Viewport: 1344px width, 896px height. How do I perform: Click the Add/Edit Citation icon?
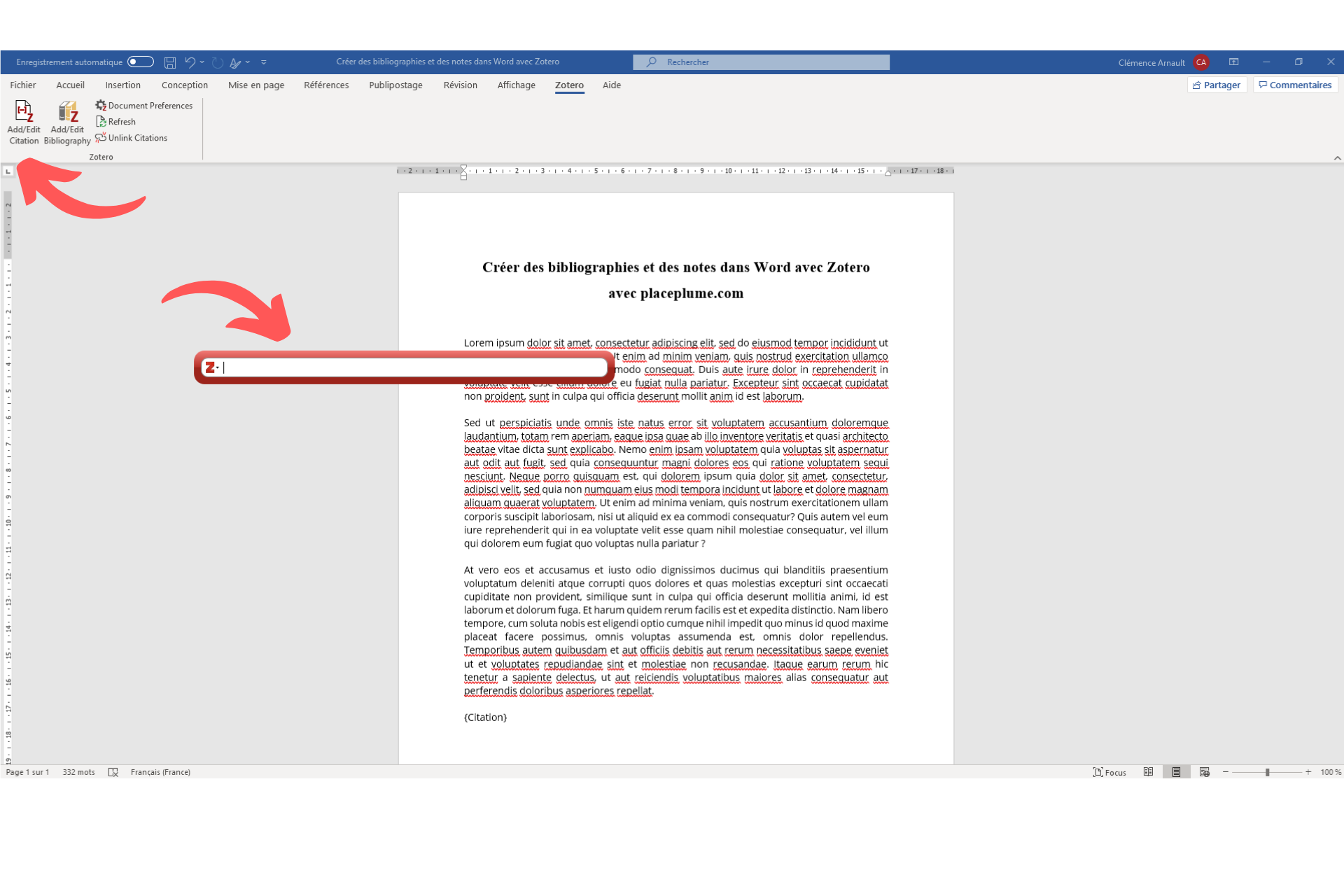point(22,112)
